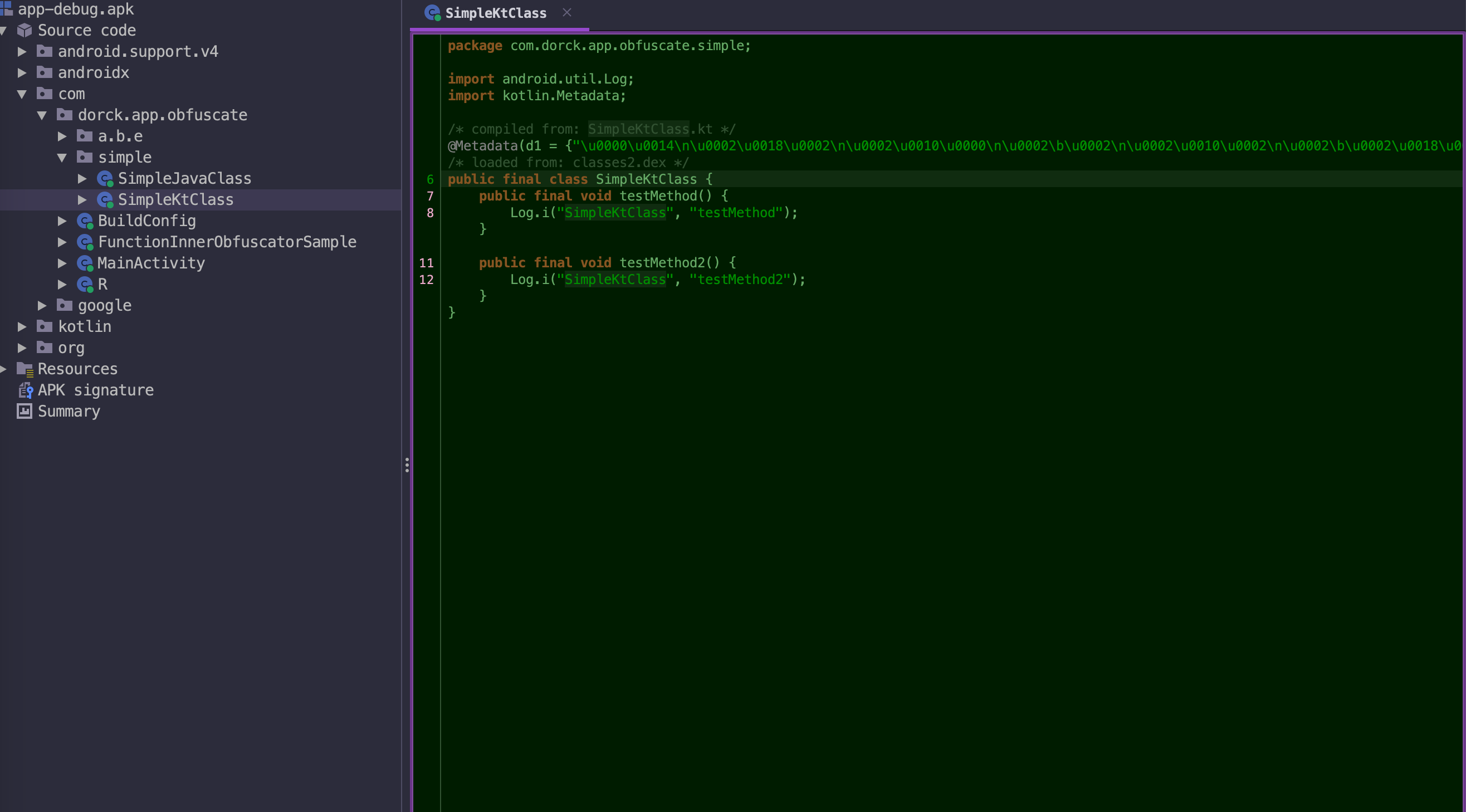Collapse the simple package node
The height and width of the screenshot is (812, 1466).
click(x=62, y=158)
